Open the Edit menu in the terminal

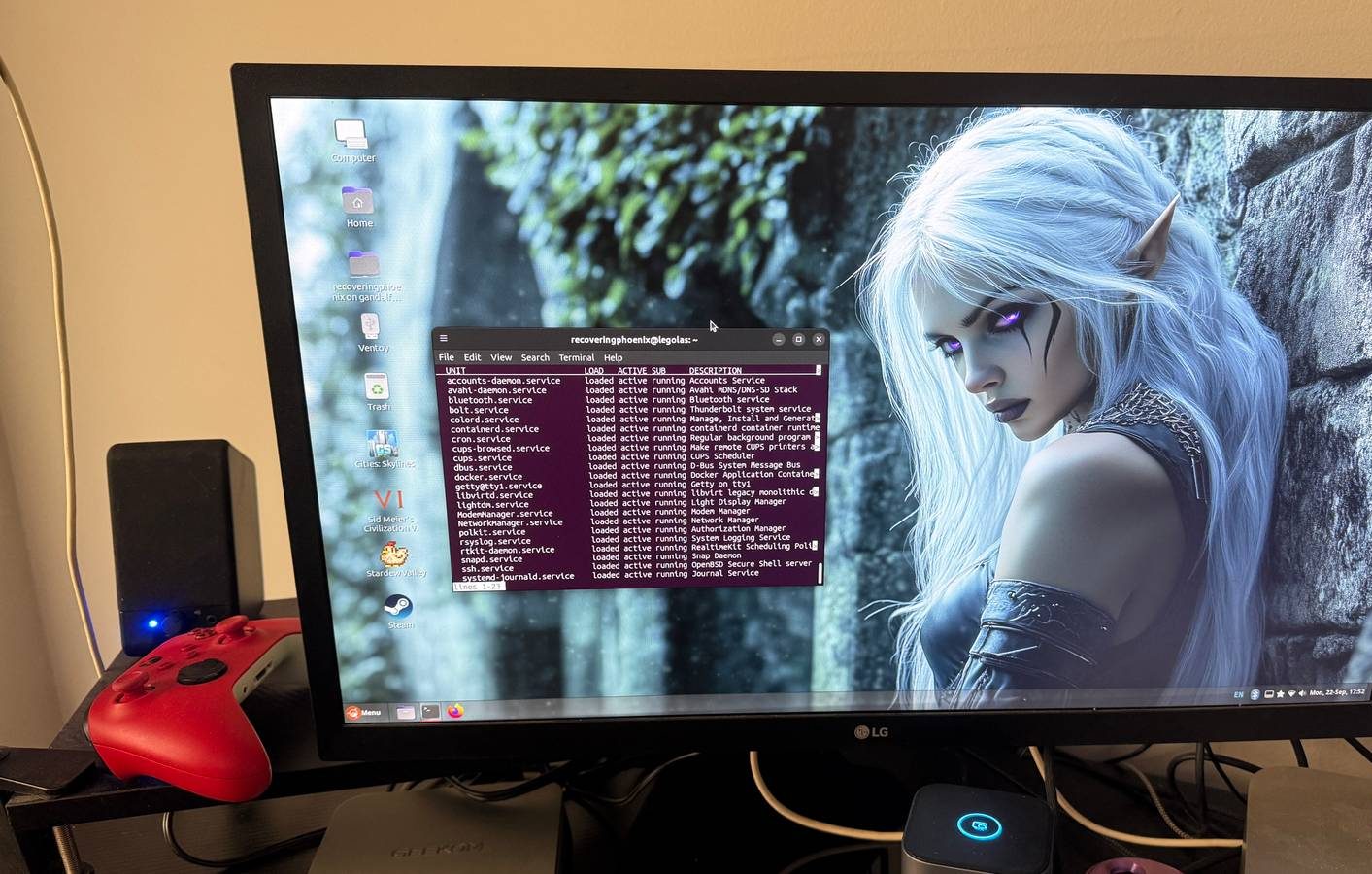[473, 357]
